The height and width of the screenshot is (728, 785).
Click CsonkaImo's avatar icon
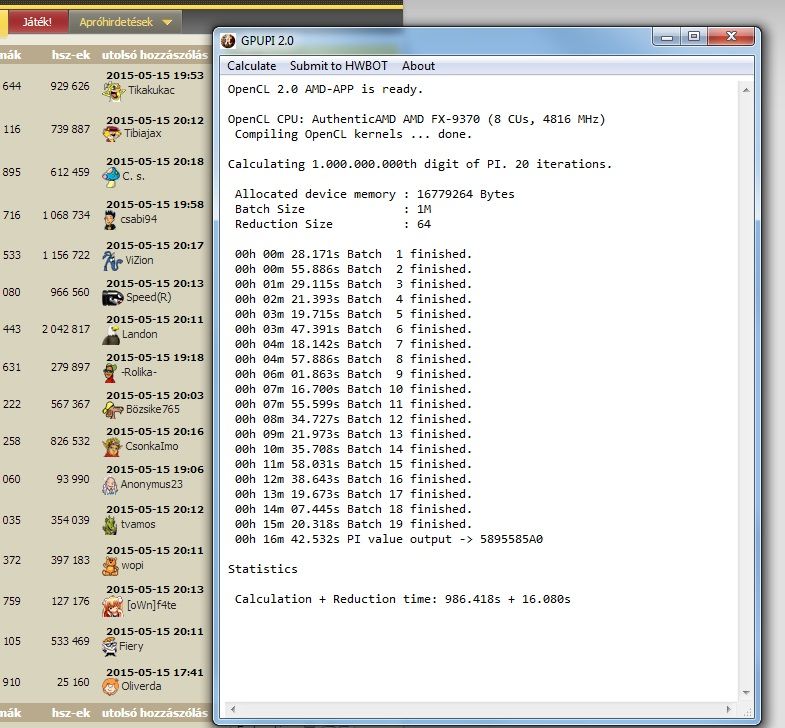pyautogui.click(x=112, y=447)
